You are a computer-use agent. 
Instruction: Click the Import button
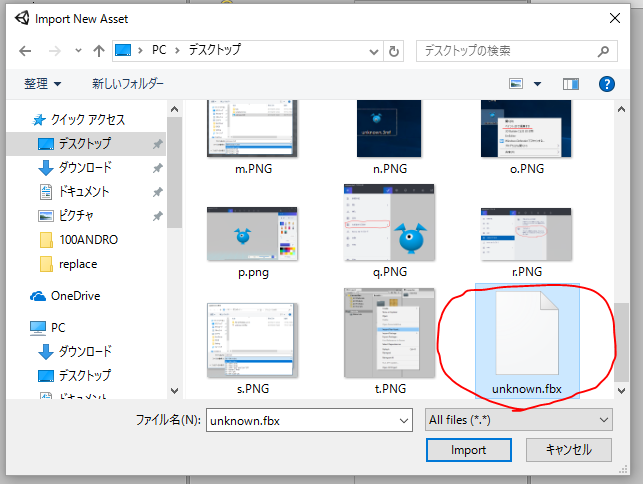coord(469,450)
